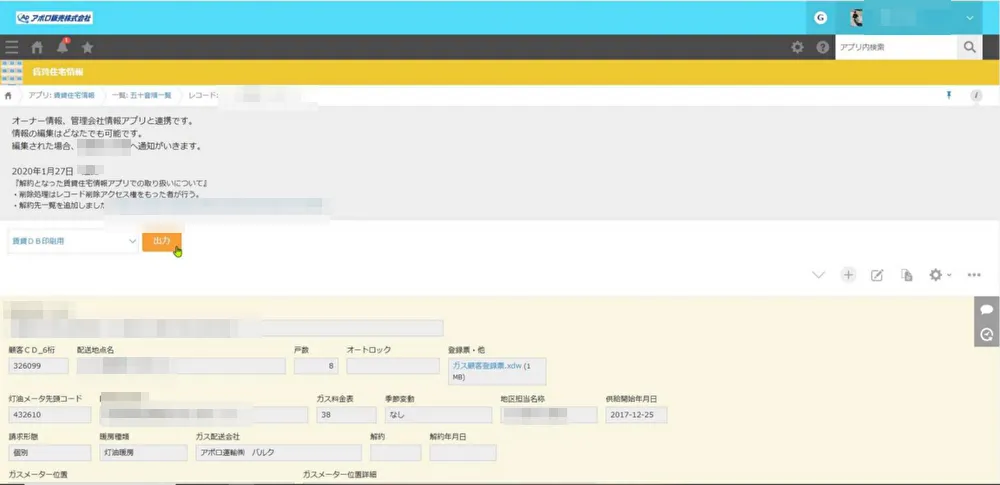This screenshot has width=1000, height=485.
Task: Edit the record with the pencil icon
Action: pos(877,275)
